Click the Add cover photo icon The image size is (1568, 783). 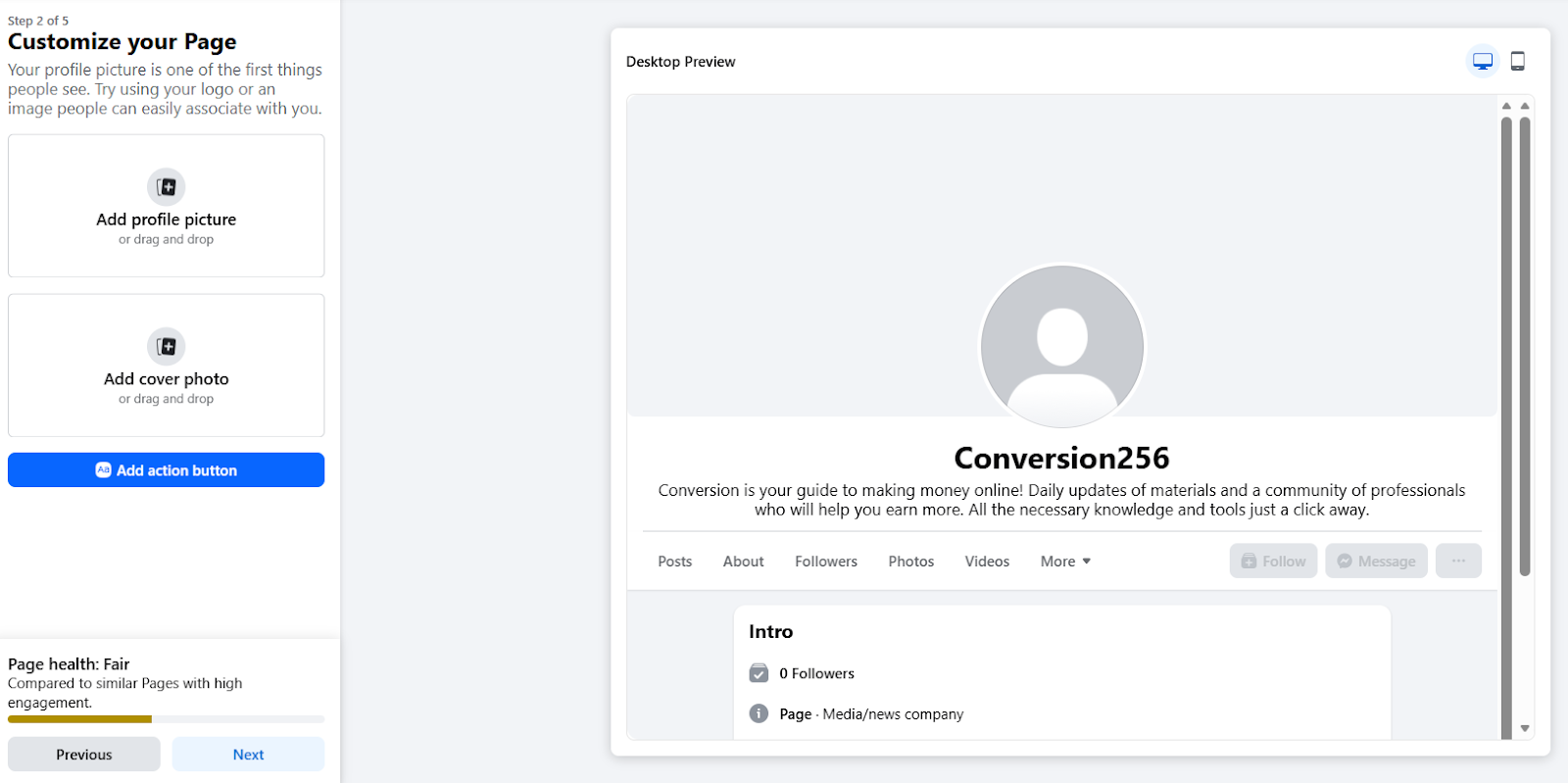(166, 346)
